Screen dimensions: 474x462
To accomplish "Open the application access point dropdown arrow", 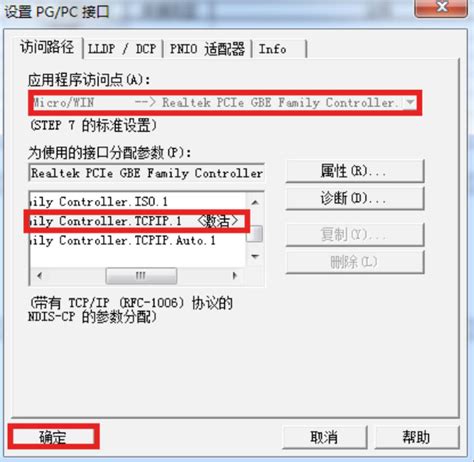I will [410, 102].
